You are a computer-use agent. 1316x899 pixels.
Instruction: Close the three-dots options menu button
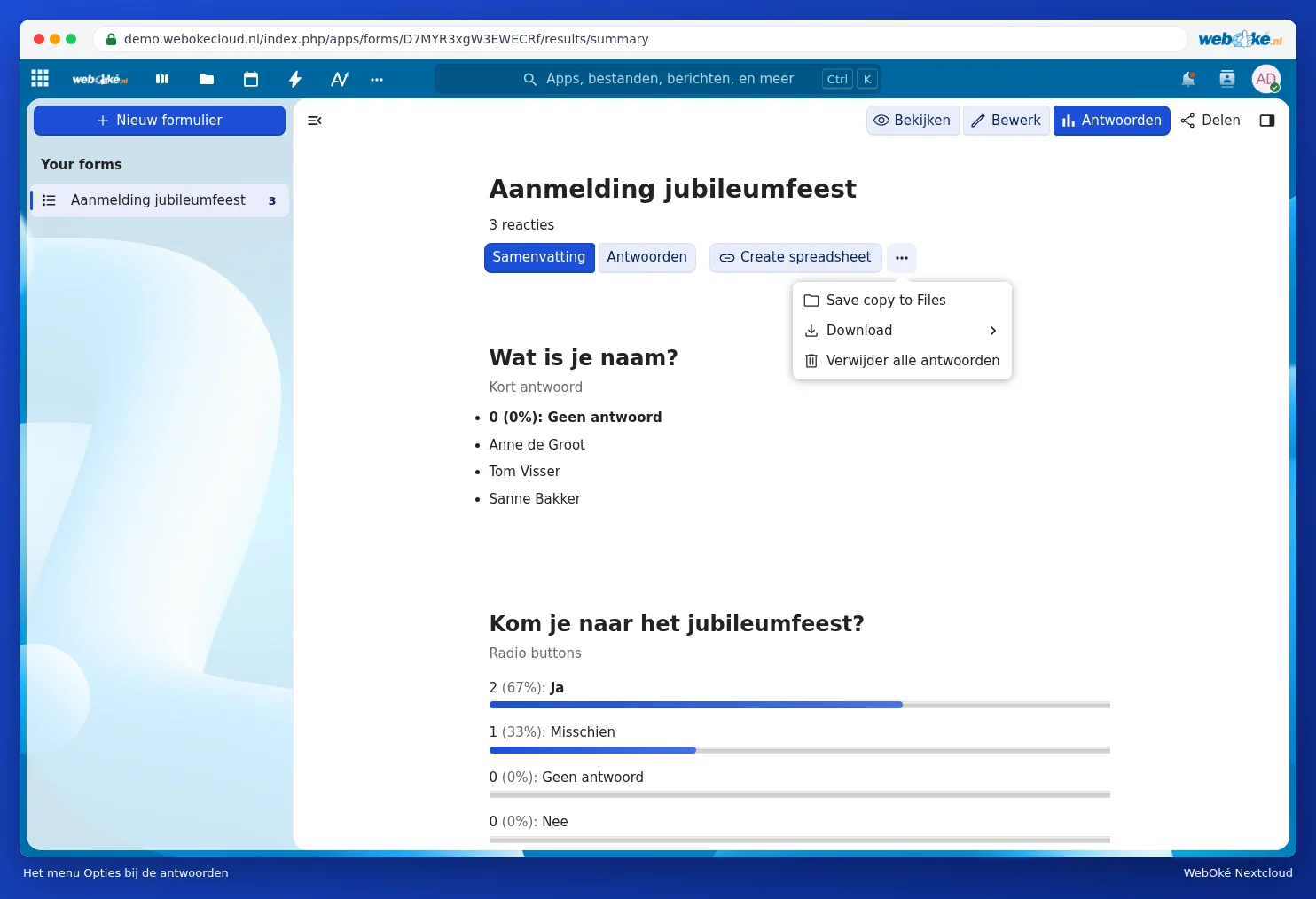[x=902, y=258]
